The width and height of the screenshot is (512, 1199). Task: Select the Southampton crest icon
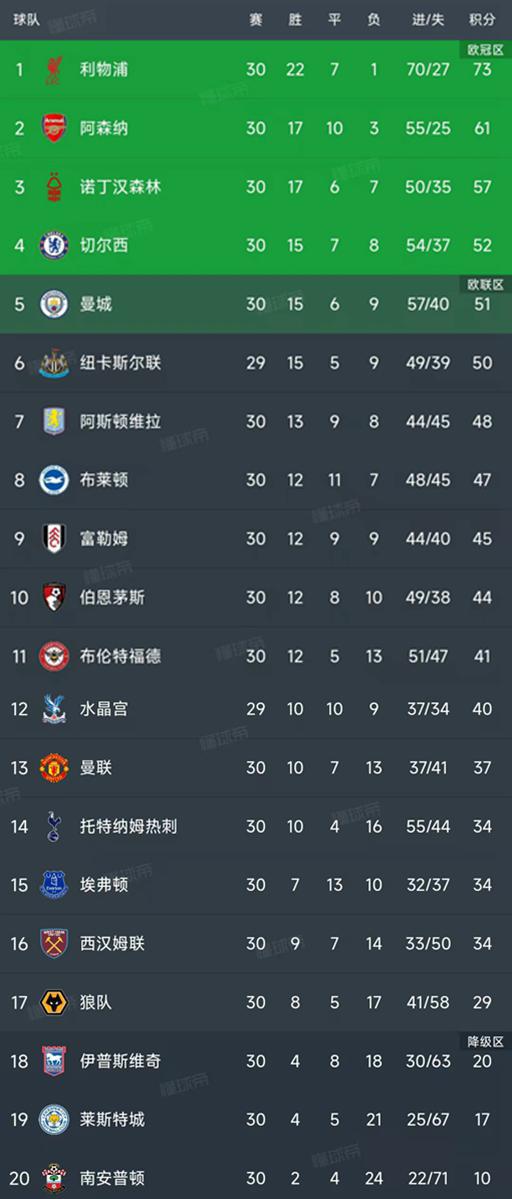(53, 1178)
